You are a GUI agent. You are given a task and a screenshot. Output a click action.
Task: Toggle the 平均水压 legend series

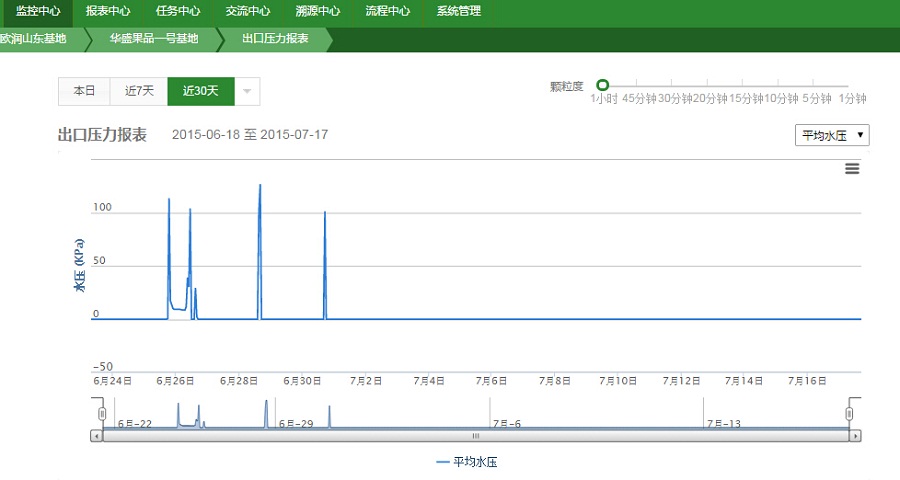[x=467, y=462]
